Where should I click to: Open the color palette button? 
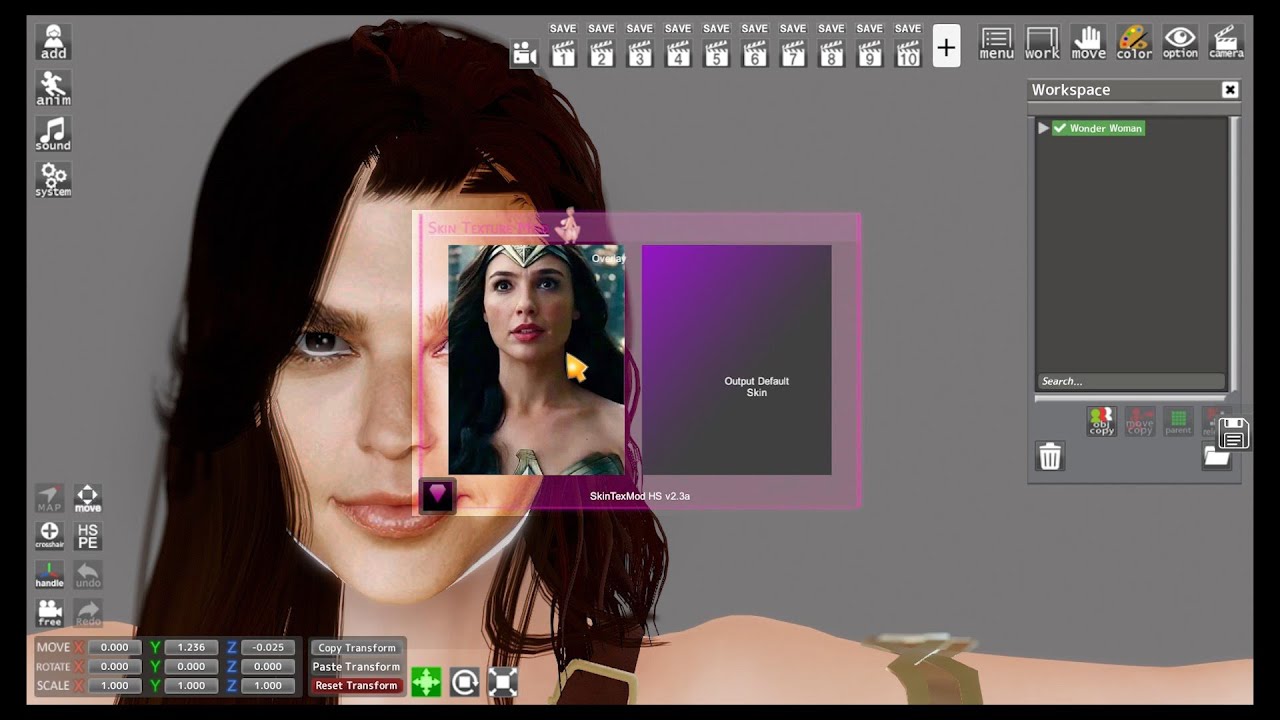click(1134, 43)
